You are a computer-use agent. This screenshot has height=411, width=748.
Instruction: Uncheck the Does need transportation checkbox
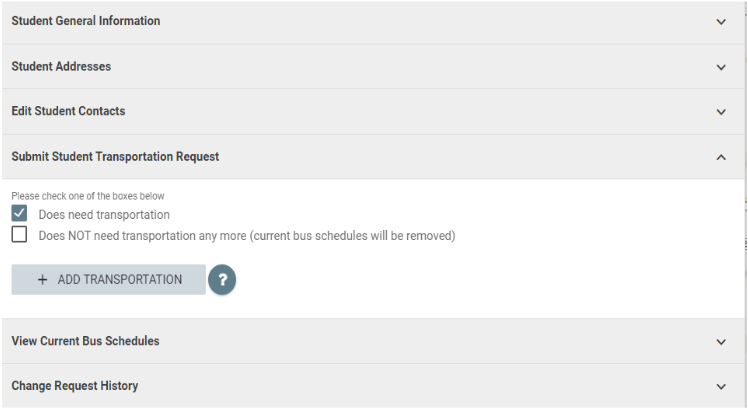(x=19, y=213)
